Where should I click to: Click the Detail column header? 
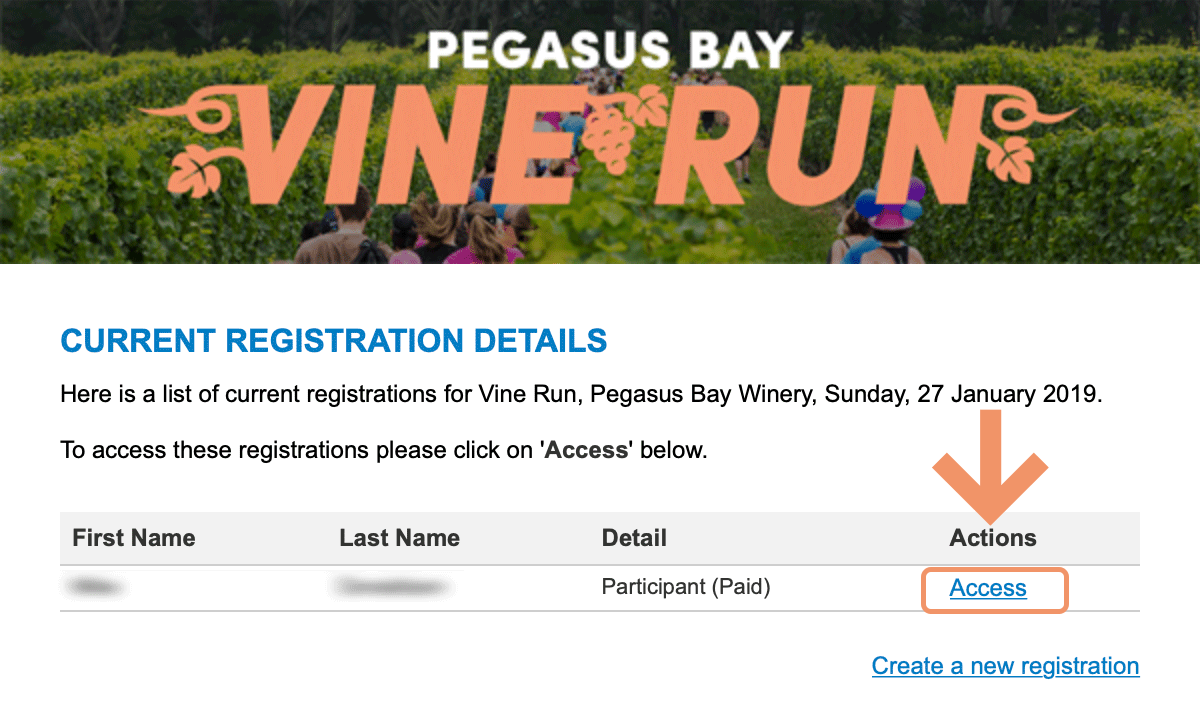pos(634,538)
